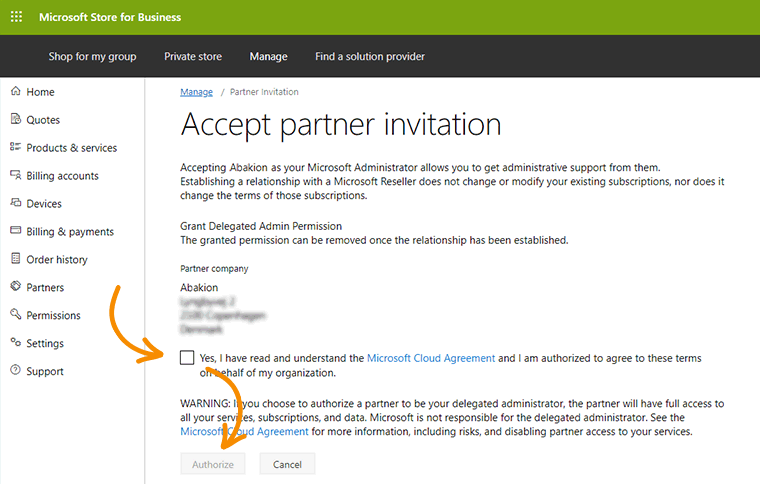760x484 pixels.
Task: Click the Support question mark icon
Action: point(16,370)
